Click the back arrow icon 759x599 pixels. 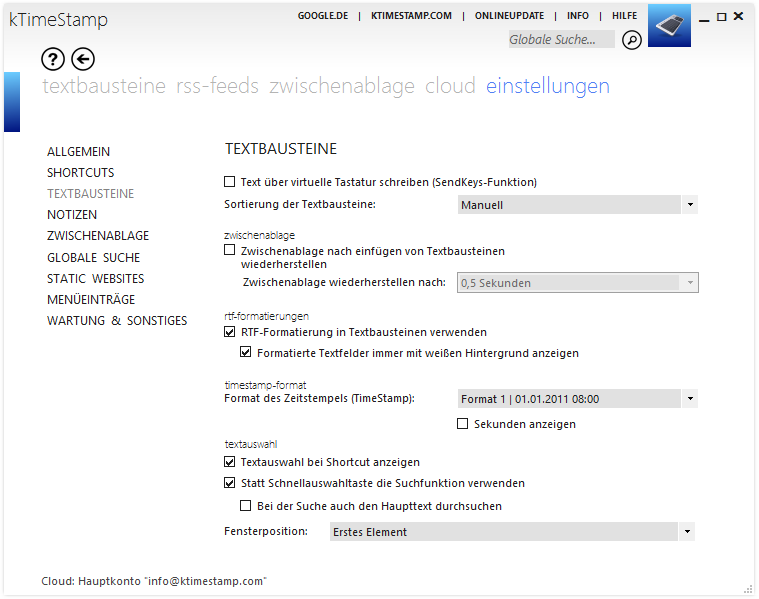[83, 60]
